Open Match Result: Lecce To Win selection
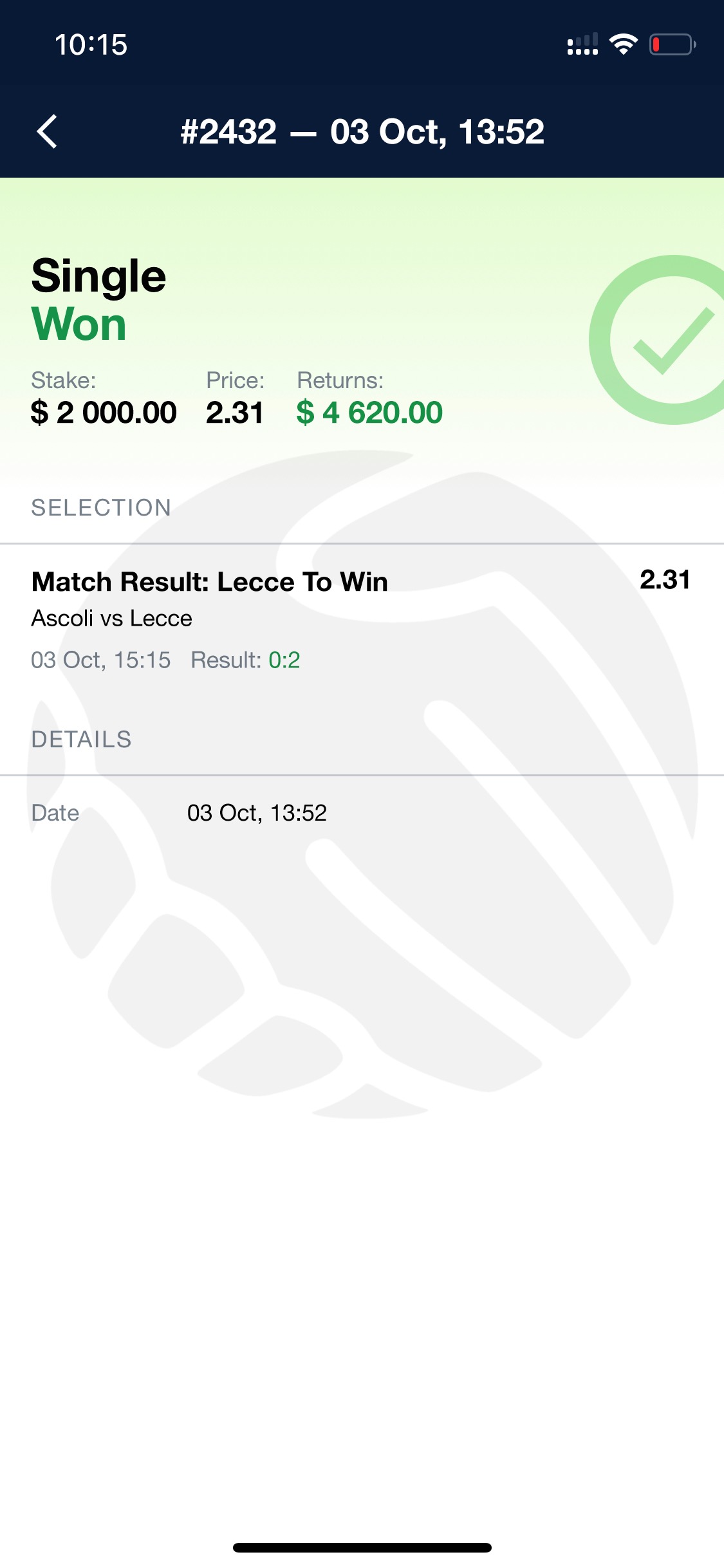 tap(210, 582)
